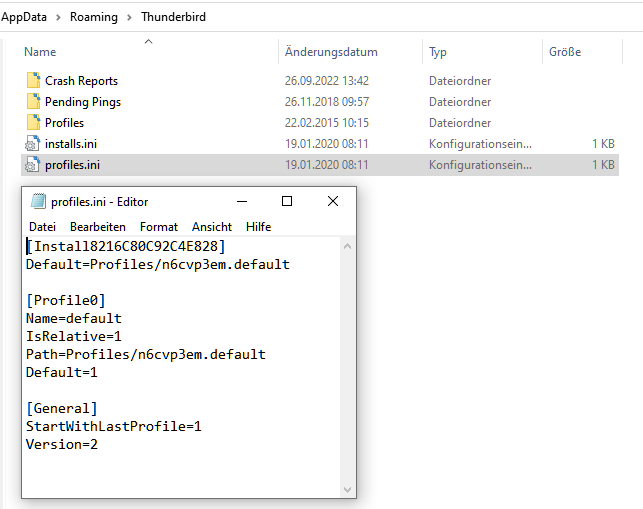Open the Ansicht menu in Editor
The height and width of the screenshot is (509, 643).
(x=212, y=227)
